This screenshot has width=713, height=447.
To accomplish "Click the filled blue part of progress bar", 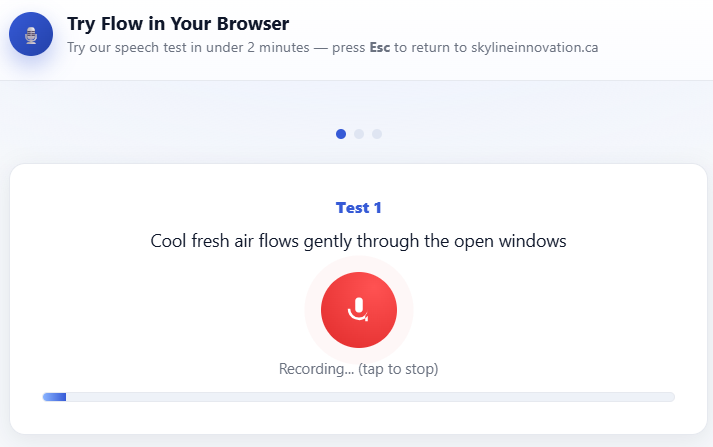I will tap(54, 397).
